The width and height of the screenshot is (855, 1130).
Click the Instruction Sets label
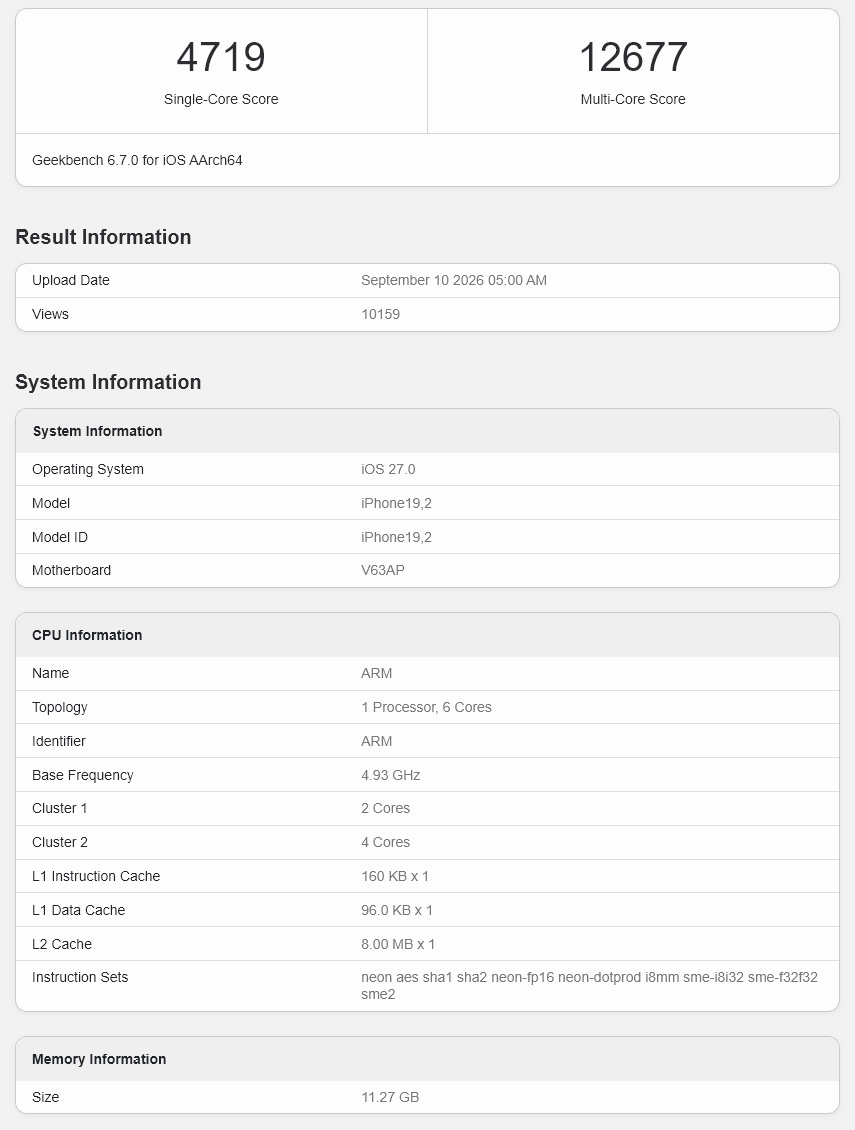pos(80,977)
